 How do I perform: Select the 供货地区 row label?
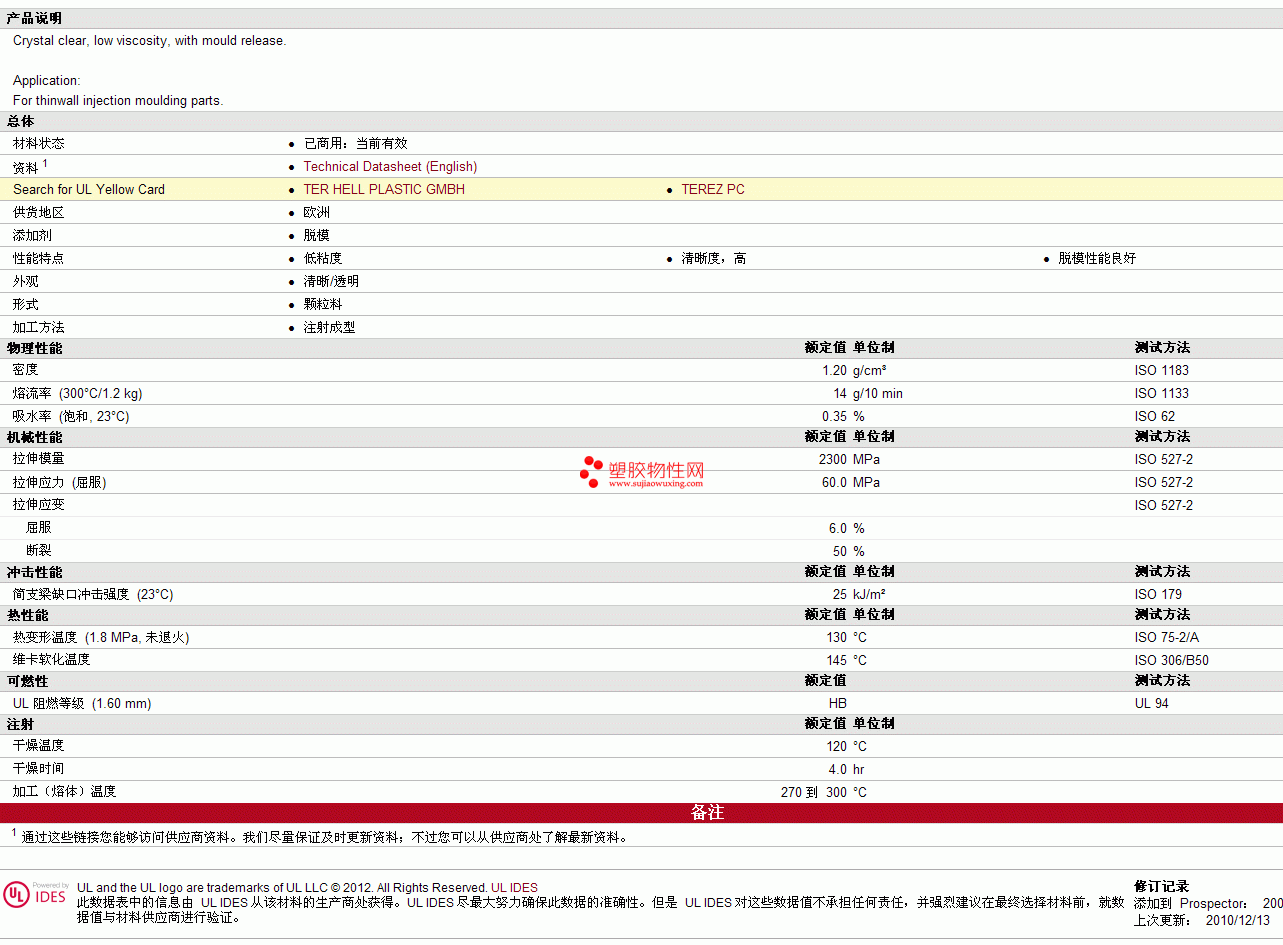point(38,213)
